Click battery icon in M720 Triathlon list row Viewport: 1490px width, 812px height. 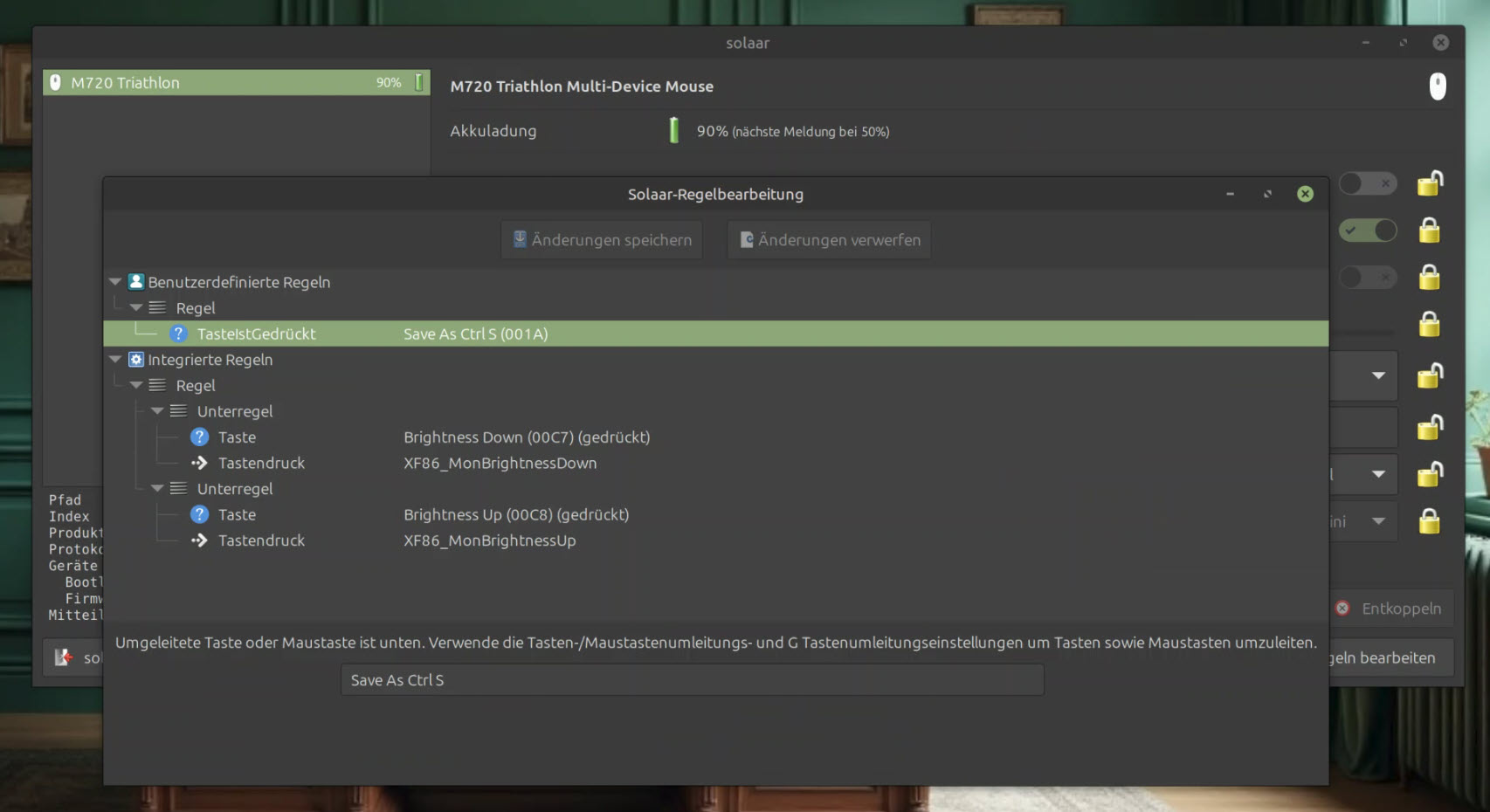[x=418, y=82]
